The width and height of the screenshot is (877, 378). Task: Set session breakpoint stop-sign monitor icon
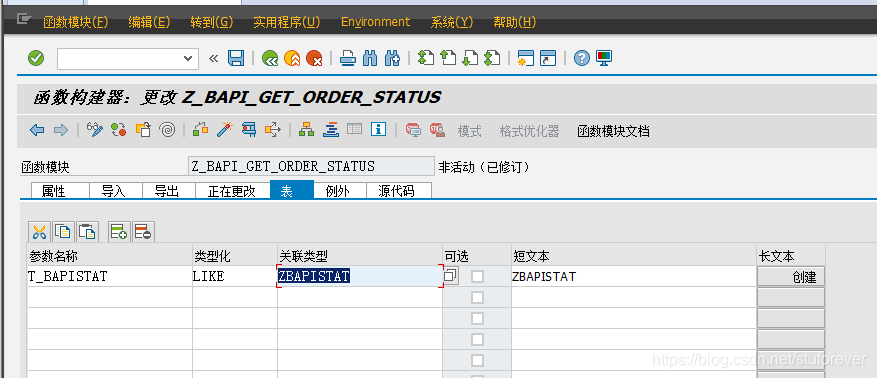pos(413,130)
